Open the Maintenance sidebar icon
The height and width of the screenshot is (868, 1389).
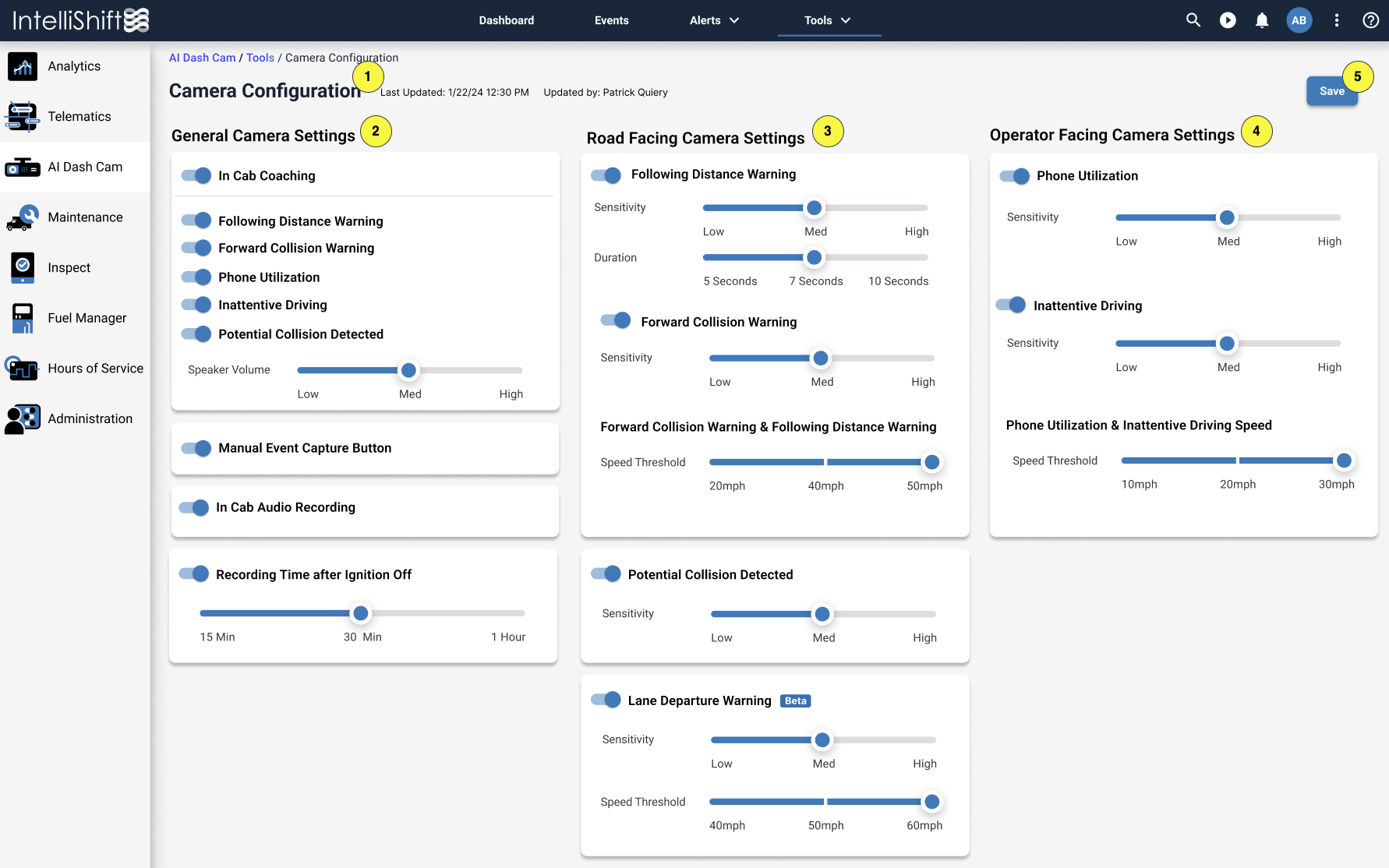tap(23, 218)
